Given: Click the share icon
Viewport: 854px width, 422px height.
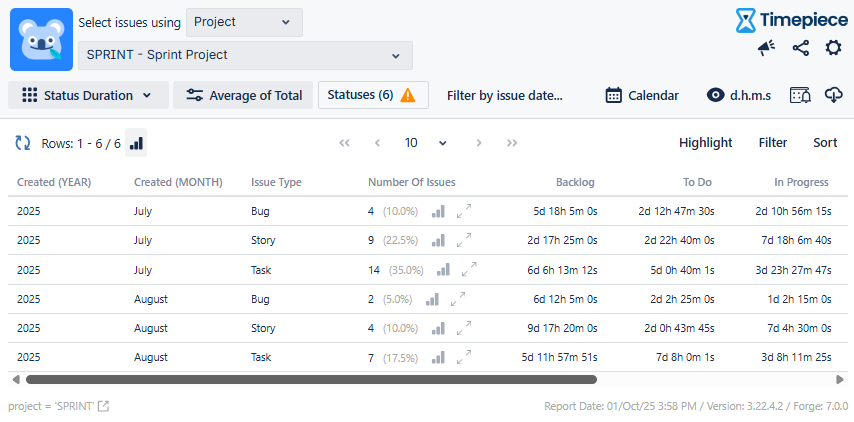Looking at the screenshot, I should (800, 48).
